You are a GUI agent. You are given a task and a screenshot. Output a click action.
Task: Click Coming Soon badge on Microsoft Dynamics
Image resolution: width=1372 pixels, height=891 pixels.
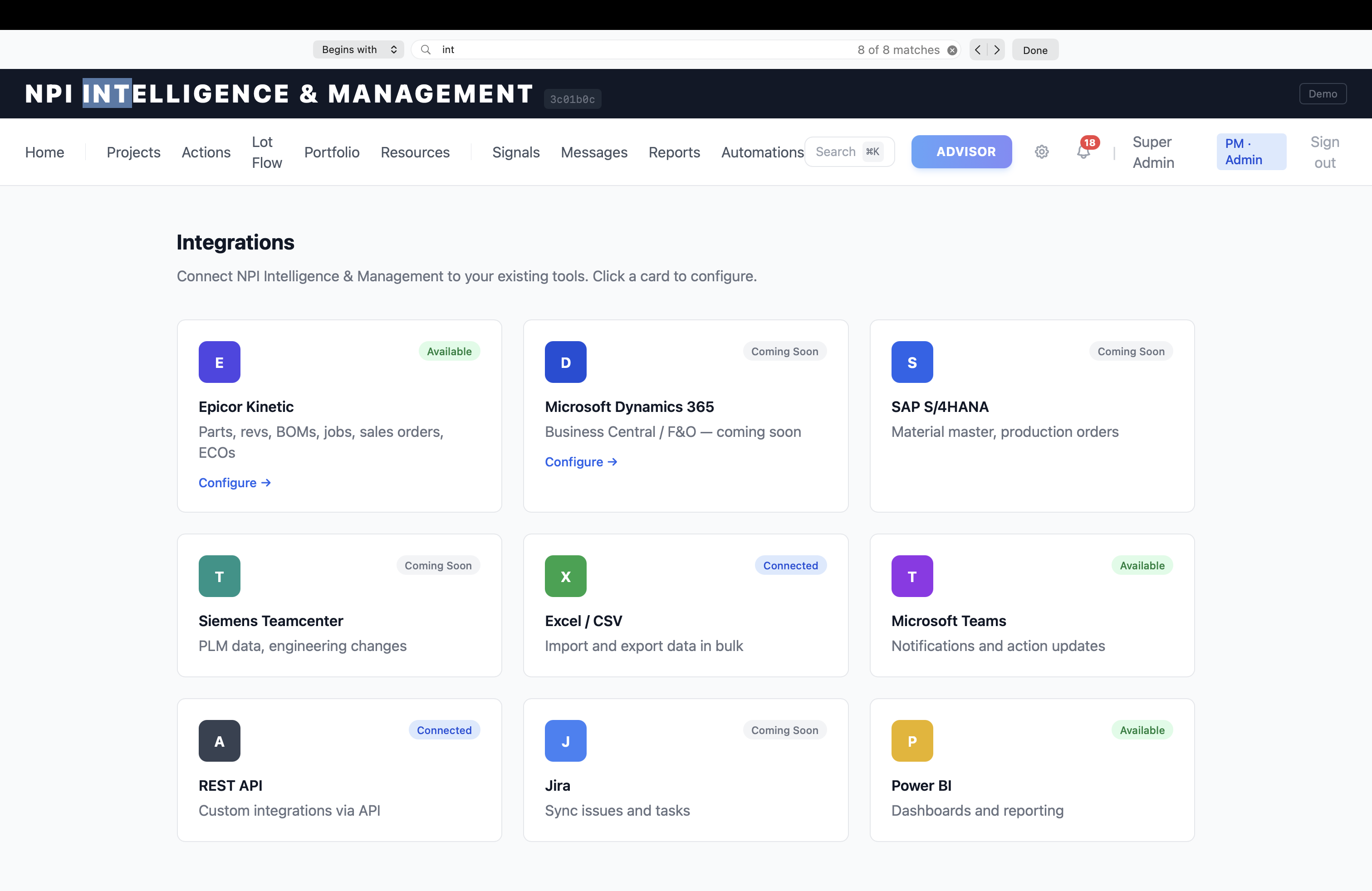(784, 351)
